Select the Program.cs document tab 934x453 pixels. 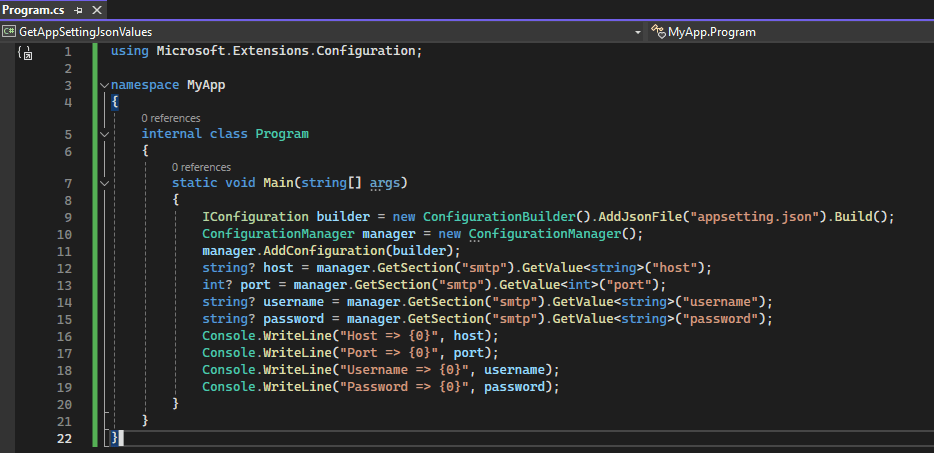(34, 9)
